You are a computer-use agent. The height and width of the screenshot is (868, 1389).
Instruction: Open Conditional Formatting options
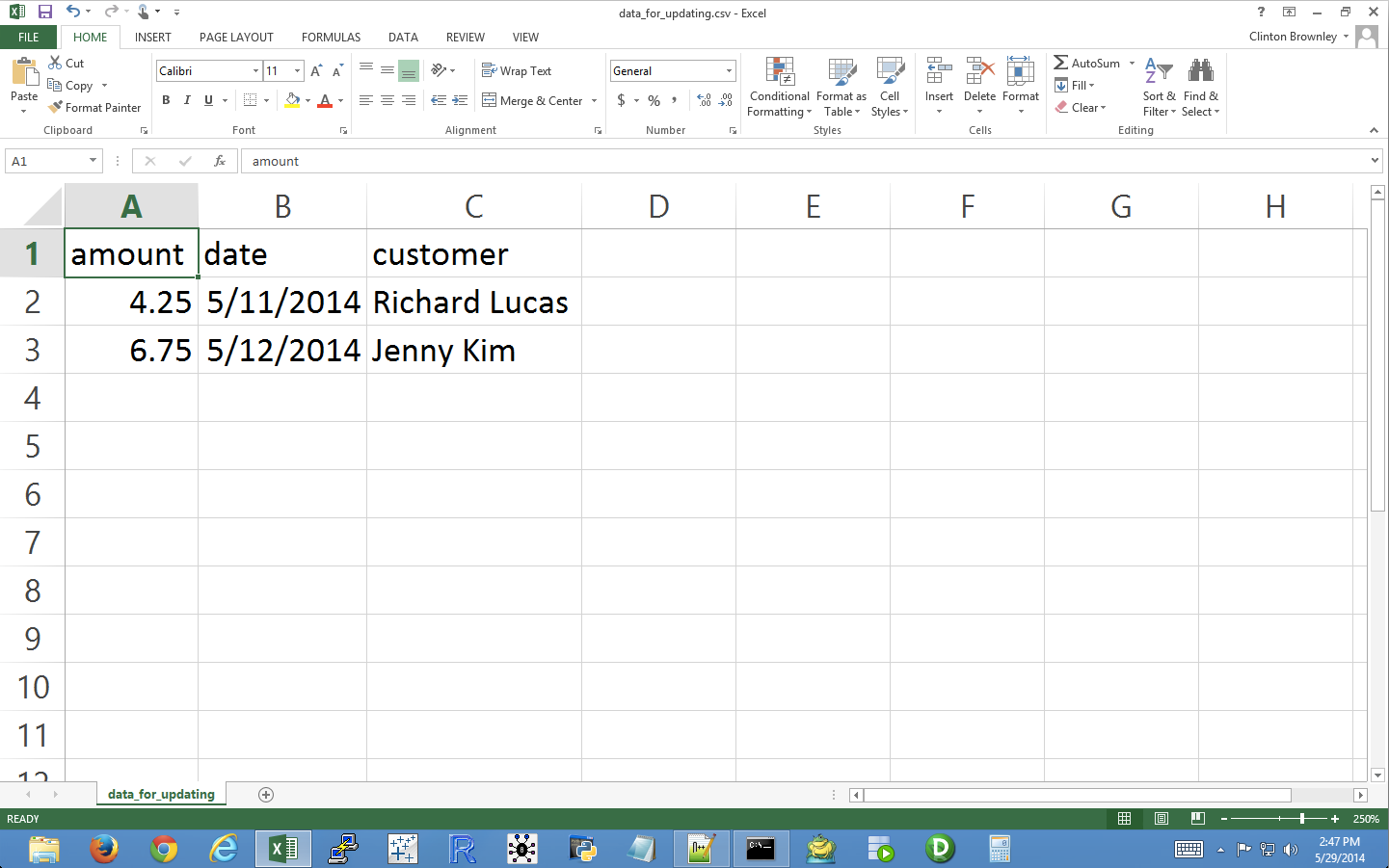point(779,87)
